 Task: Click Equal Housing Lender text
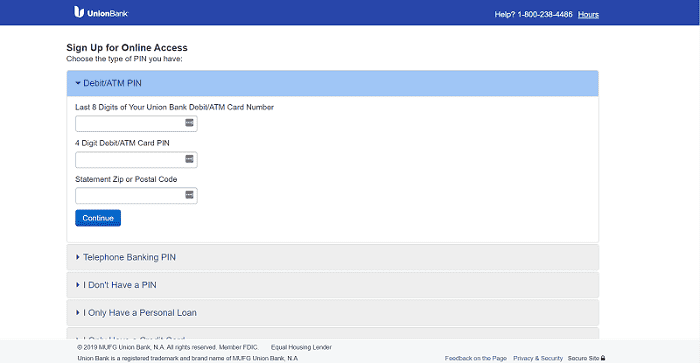pos(301,347)
